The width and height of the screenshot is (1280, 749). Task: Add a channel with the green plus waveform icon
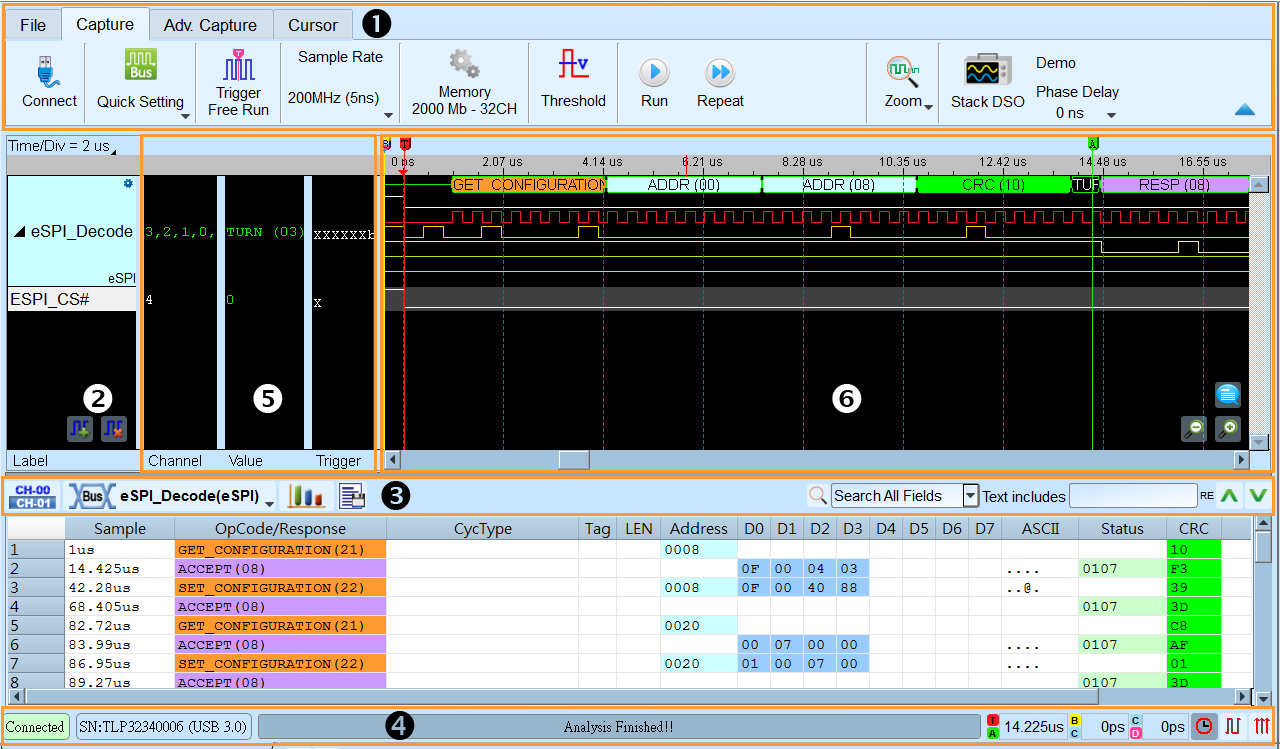[x=80, y=428]
